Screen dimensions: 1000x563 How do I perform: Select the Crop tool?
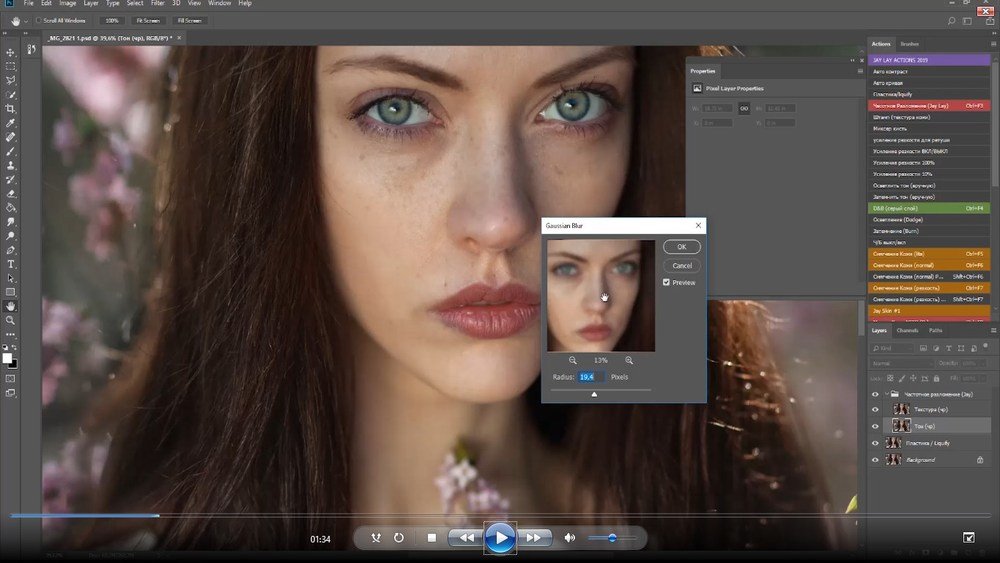(x=11, y=108)
